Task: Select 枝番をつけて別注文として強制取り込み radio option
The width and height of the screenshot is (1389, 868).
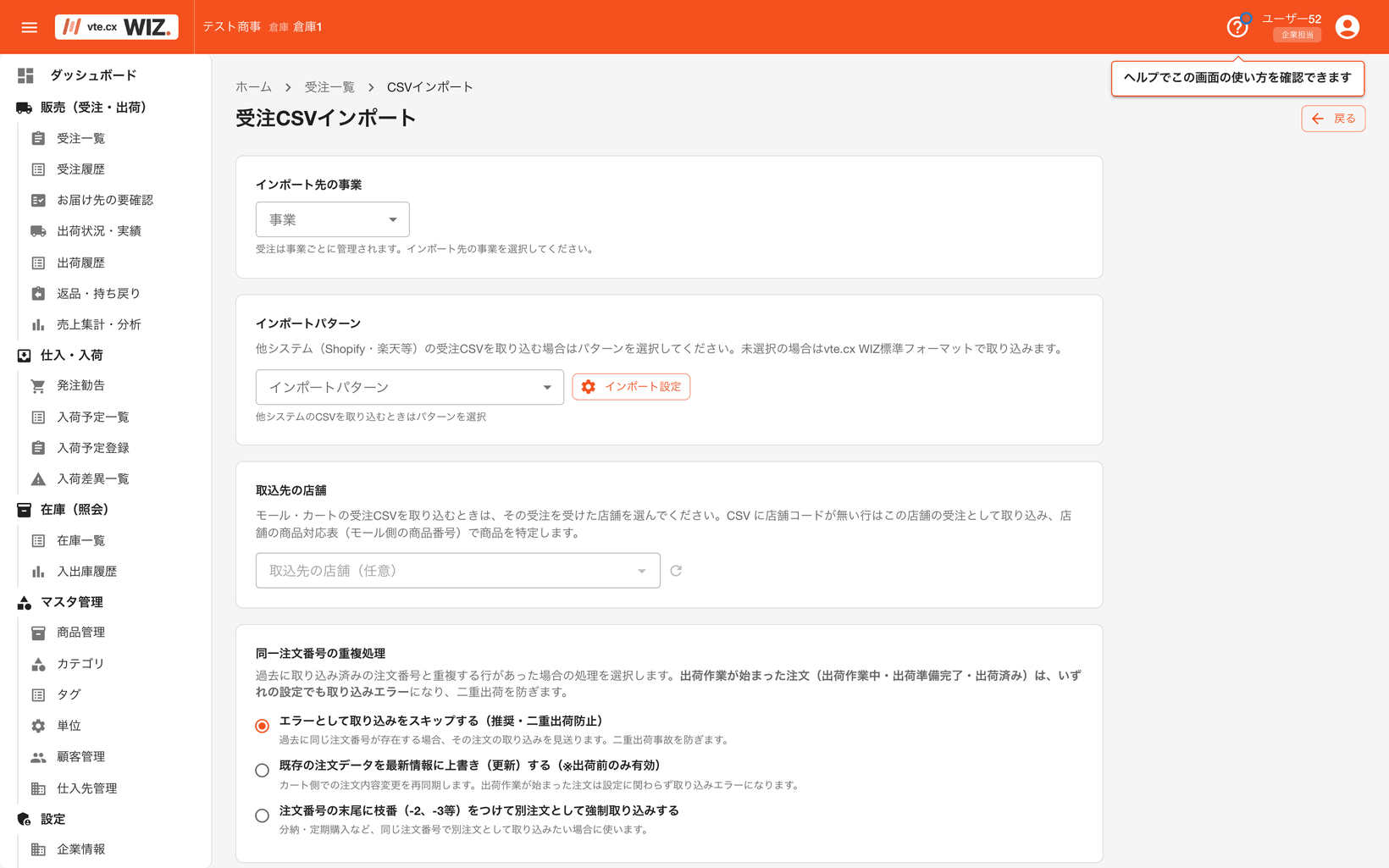Action: [262, 815]
